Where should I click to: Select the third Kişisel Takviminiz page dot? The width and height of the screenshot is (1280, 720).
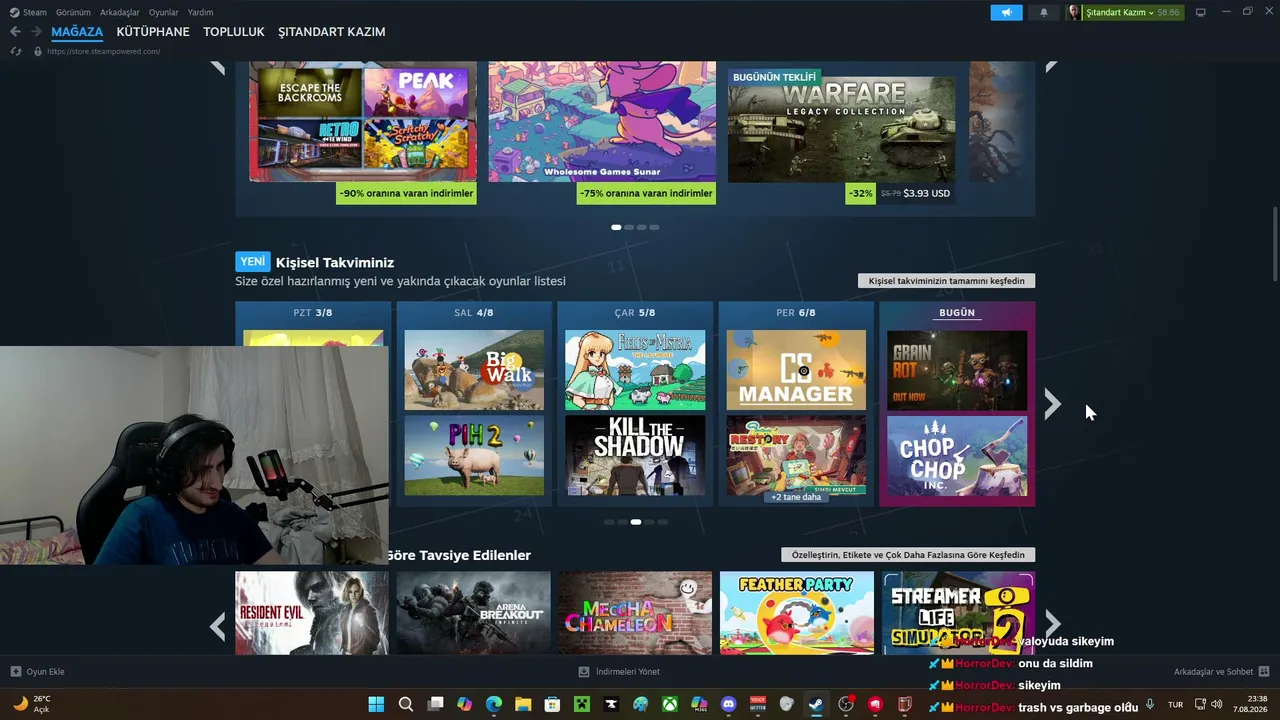(635, 522)
